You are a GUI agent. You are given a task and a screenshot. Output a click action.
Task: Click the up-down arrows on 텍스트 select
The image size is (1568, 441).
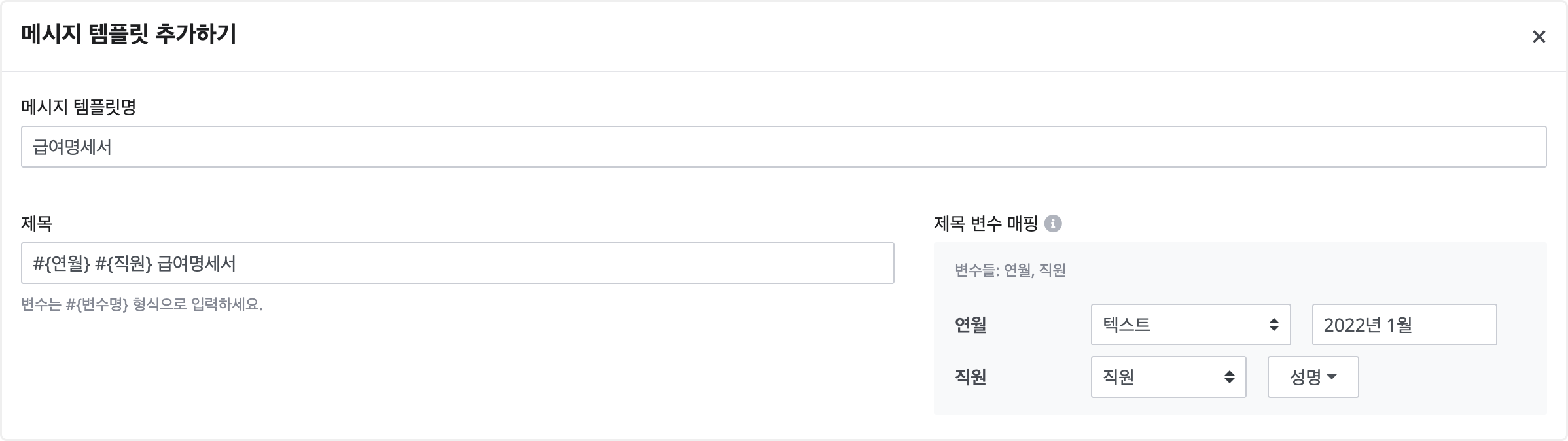[x=1274, y=325]
